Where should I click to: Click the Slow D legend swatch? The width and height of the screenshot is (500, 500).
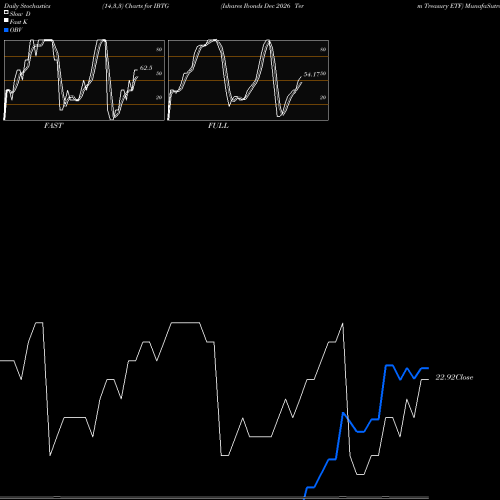click(6, 12)
